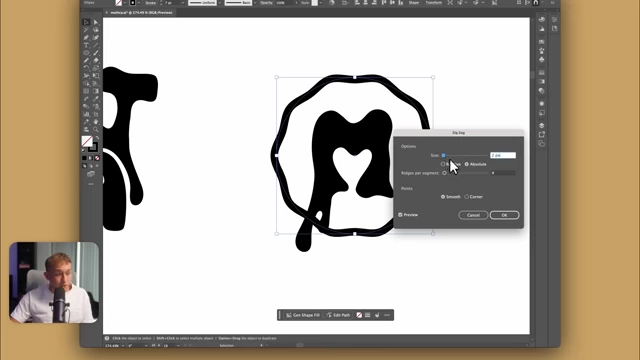Select the Hand tool
Viewport: 640px width, 360px height.
(96, 122)
